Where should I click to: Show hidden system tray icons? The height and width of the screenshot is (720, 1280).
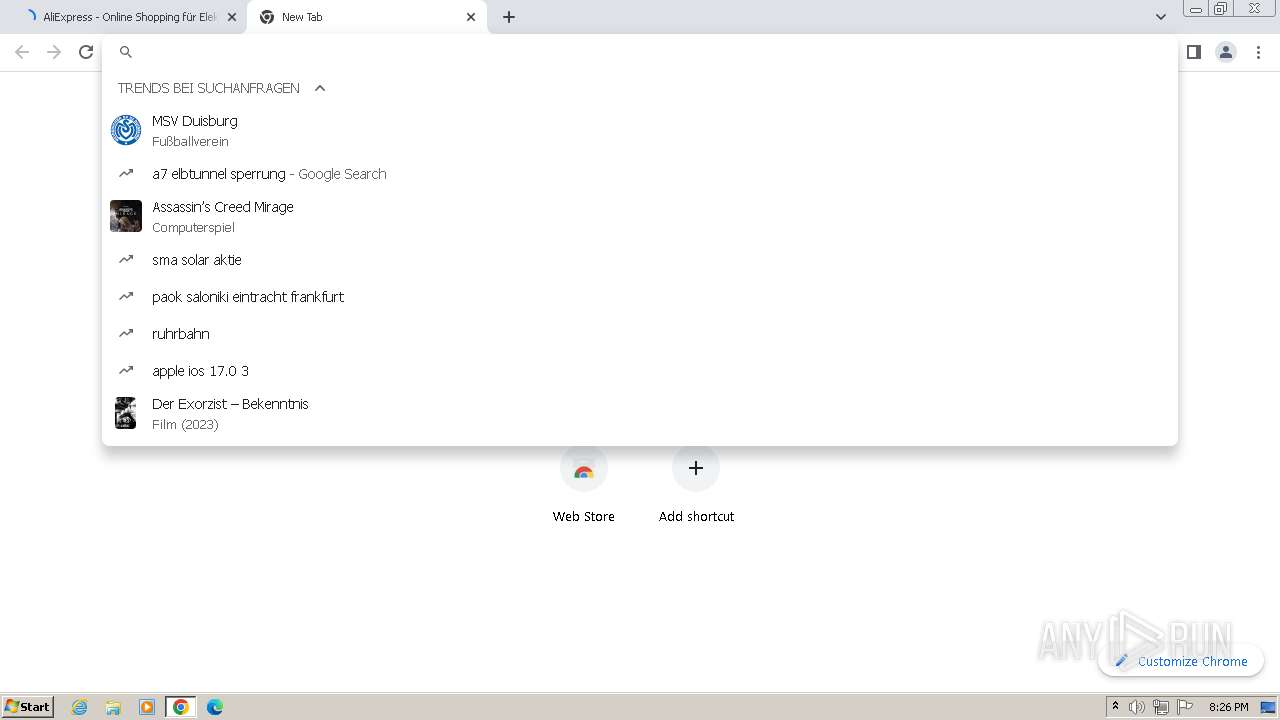click(1115, 707)
